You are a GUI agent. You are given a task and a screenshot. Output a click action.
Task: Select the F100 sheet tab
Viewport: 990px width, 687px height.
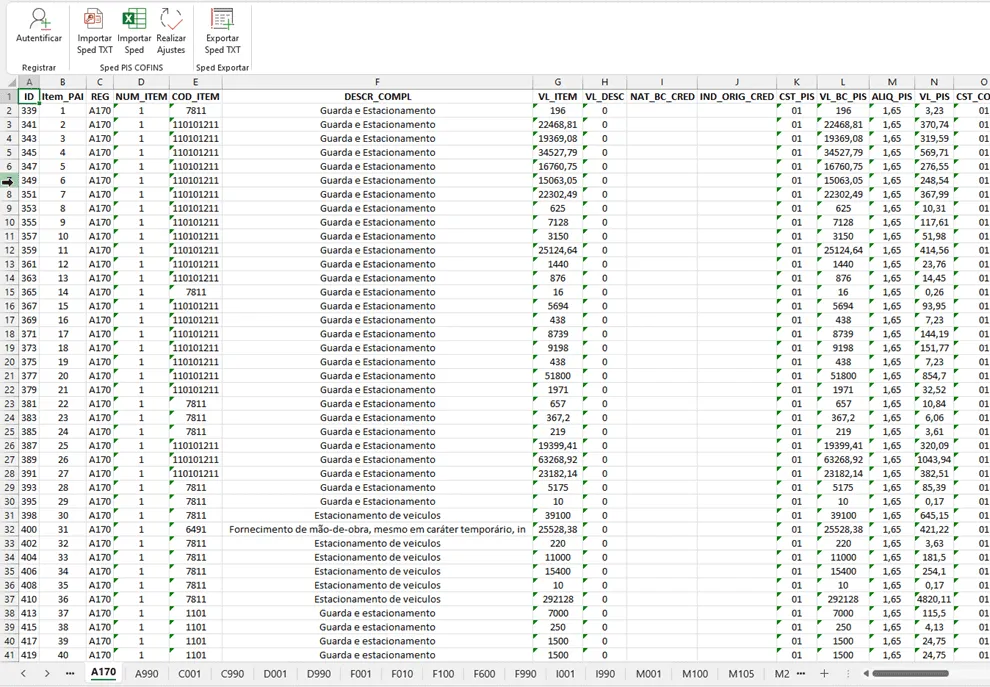[443, 674]
